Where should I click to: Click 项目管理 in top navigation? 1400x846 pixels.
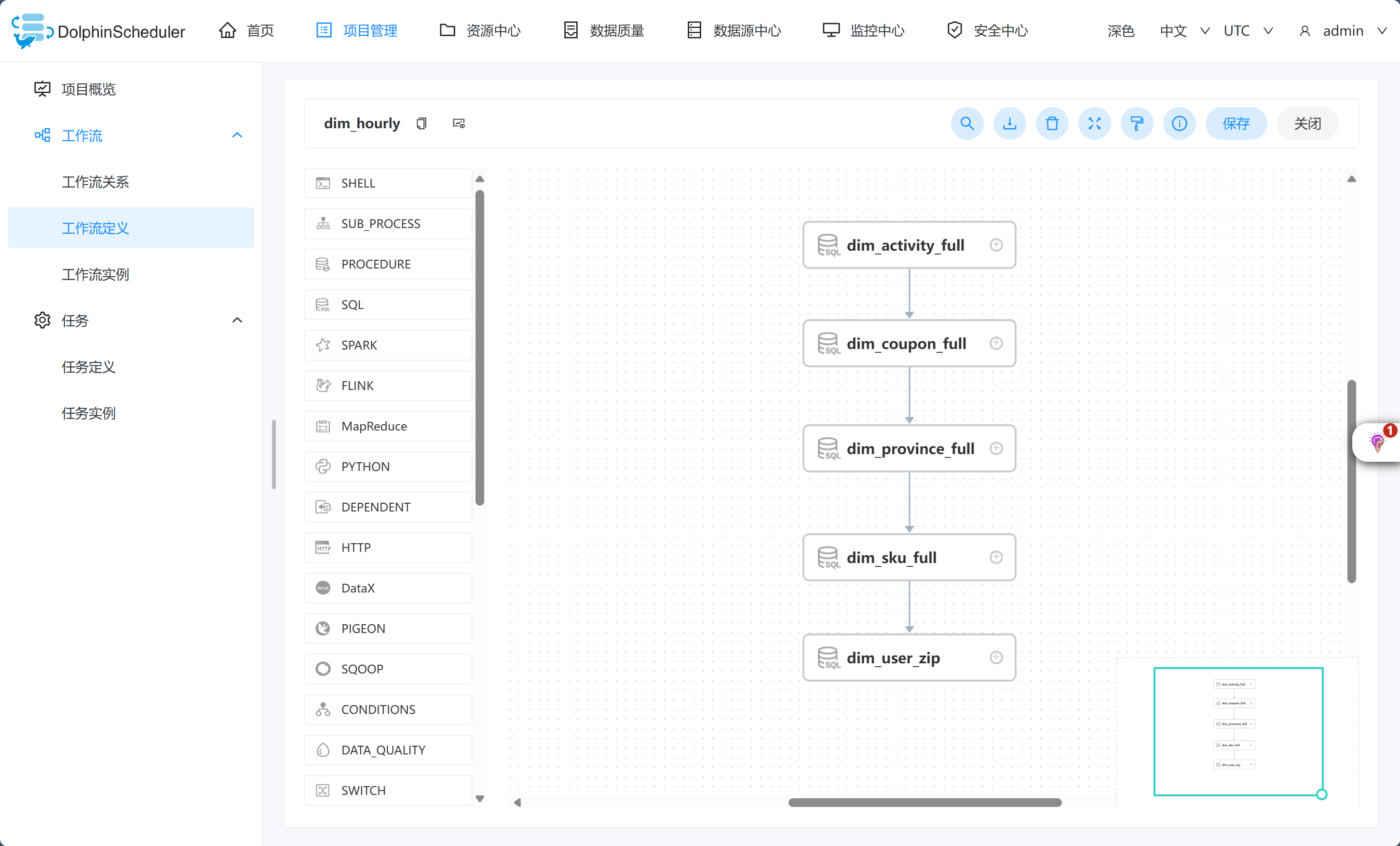pyautogui.click(x=370, y=30)
